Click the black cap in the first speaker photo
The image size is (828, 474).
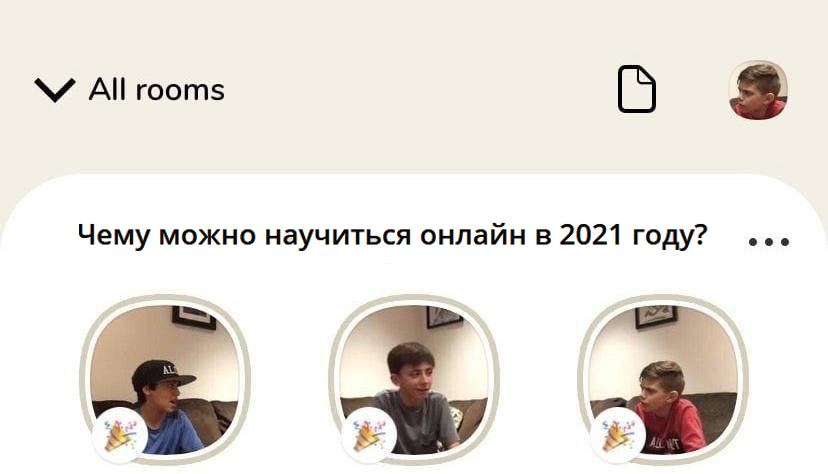pyautogui.click(x=163, y=375)
